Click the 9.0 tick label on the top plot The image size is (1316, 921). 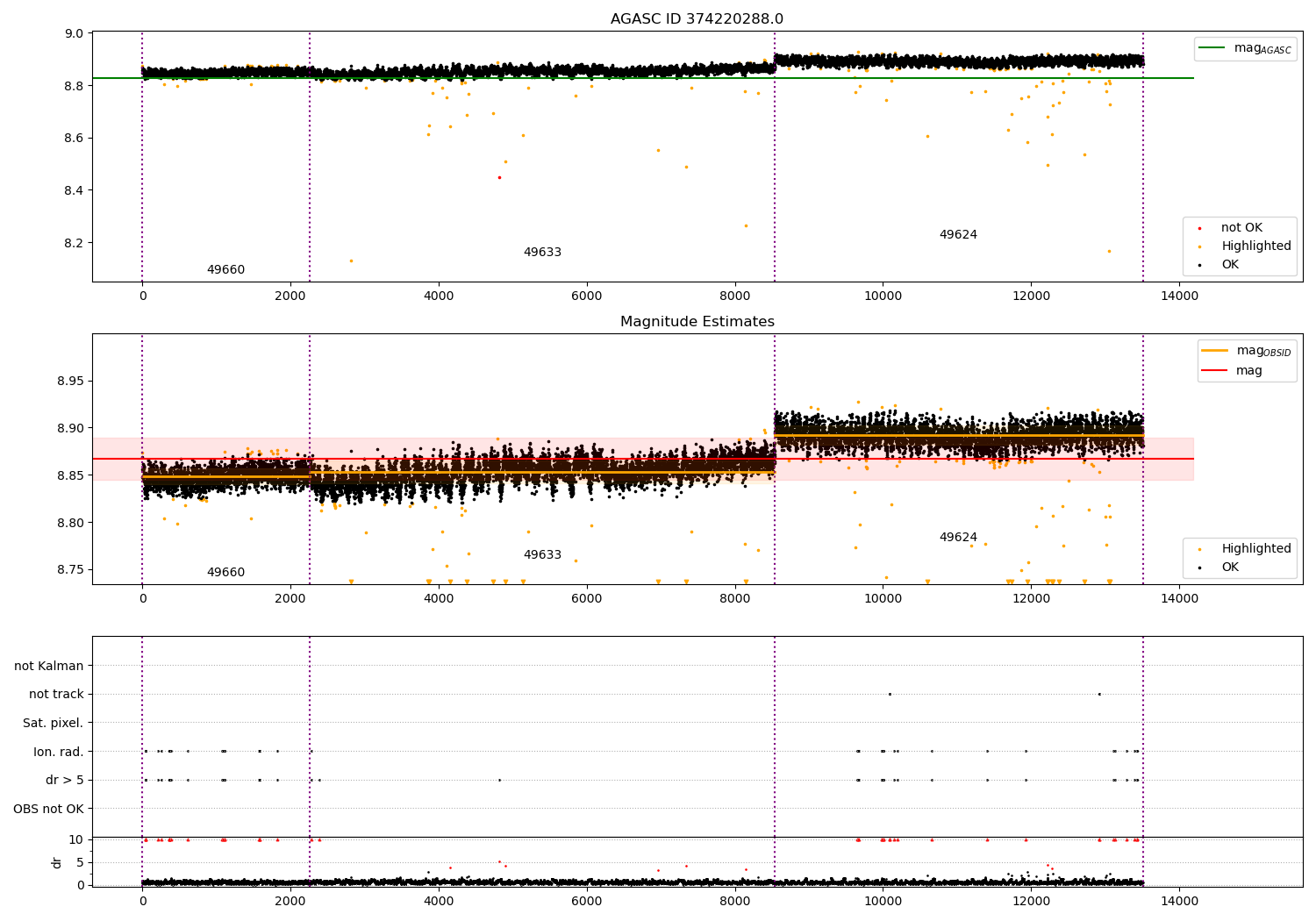tap(75, 33)
